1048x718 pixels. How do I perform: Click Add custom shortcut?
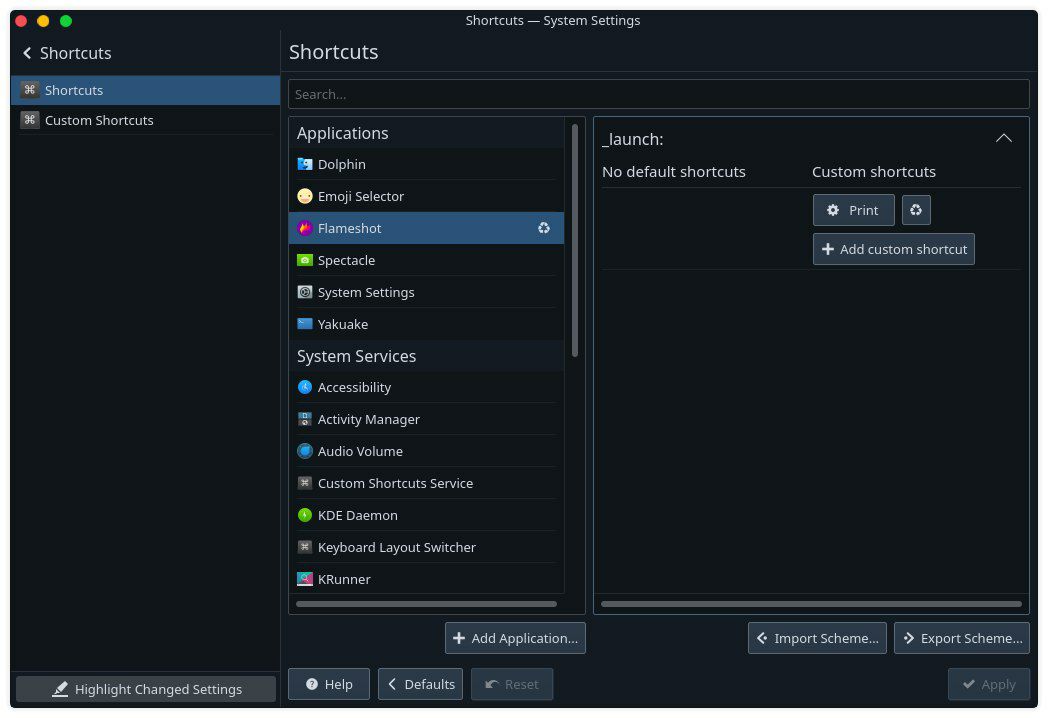pyautogui.click(x=894, y=249)
